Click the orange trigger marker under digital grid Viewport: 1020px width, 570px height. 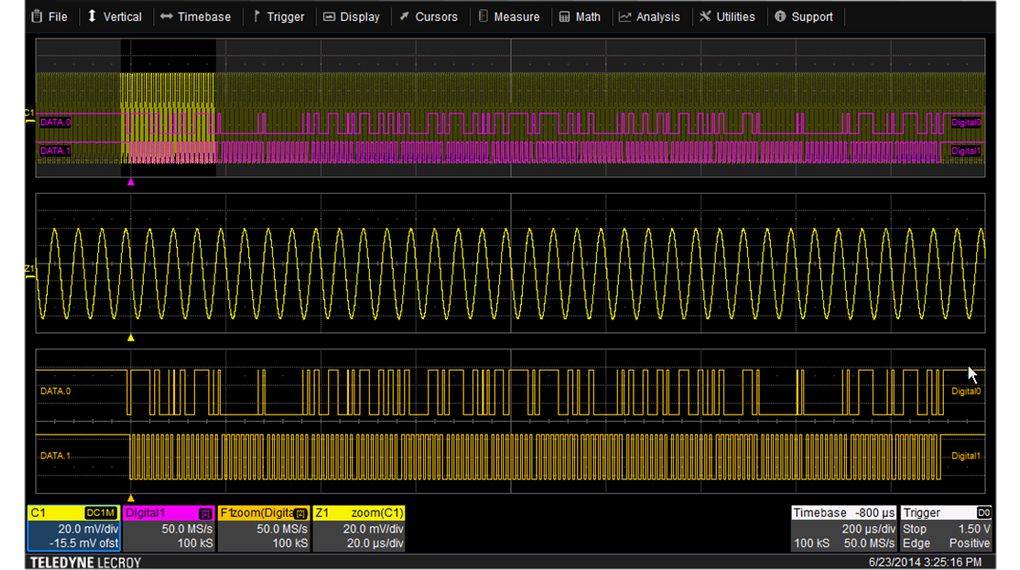coord(131,498)
